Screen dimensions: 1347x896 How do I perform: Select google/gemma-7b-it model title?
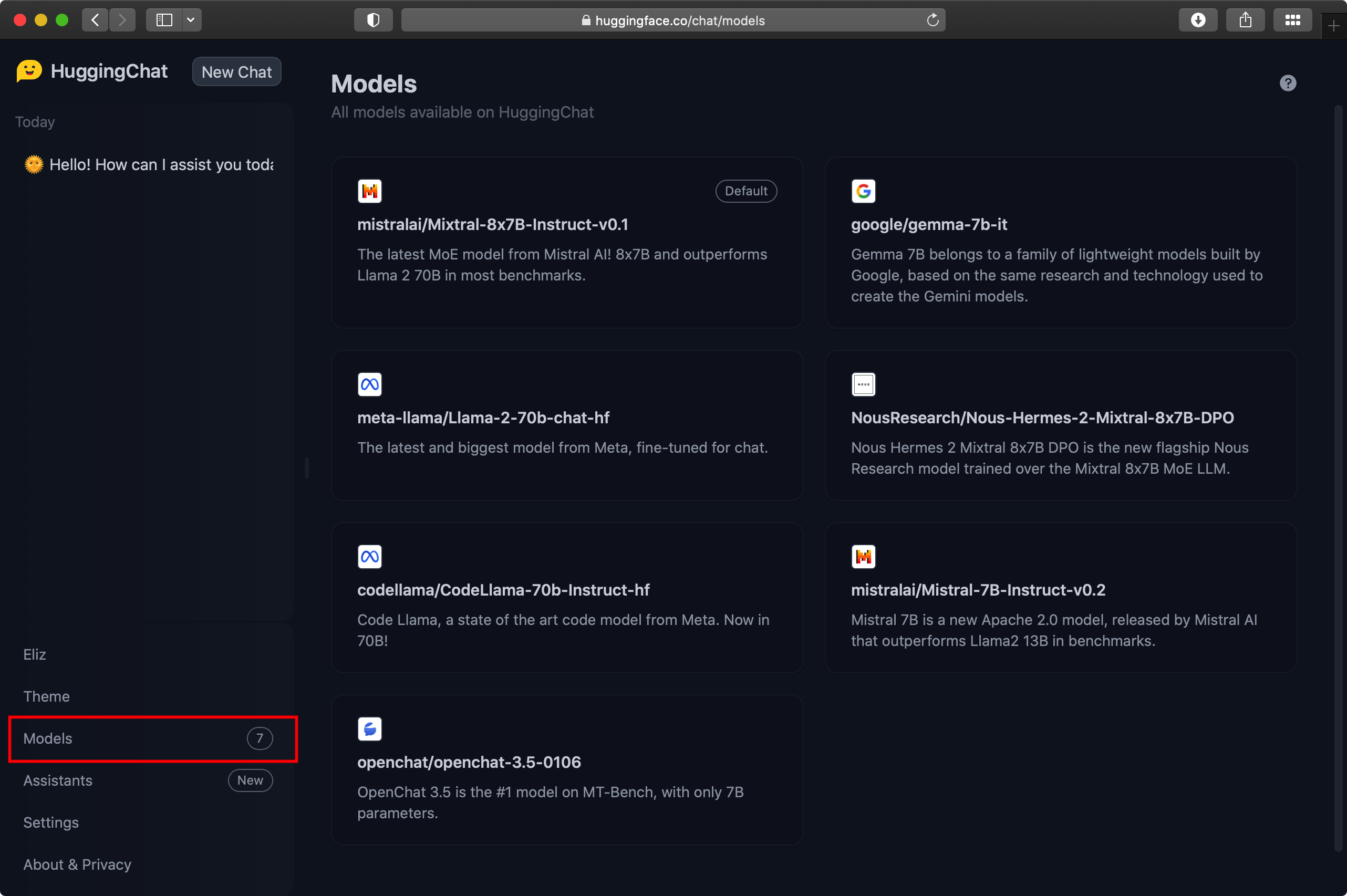click(x=929, y=225)
